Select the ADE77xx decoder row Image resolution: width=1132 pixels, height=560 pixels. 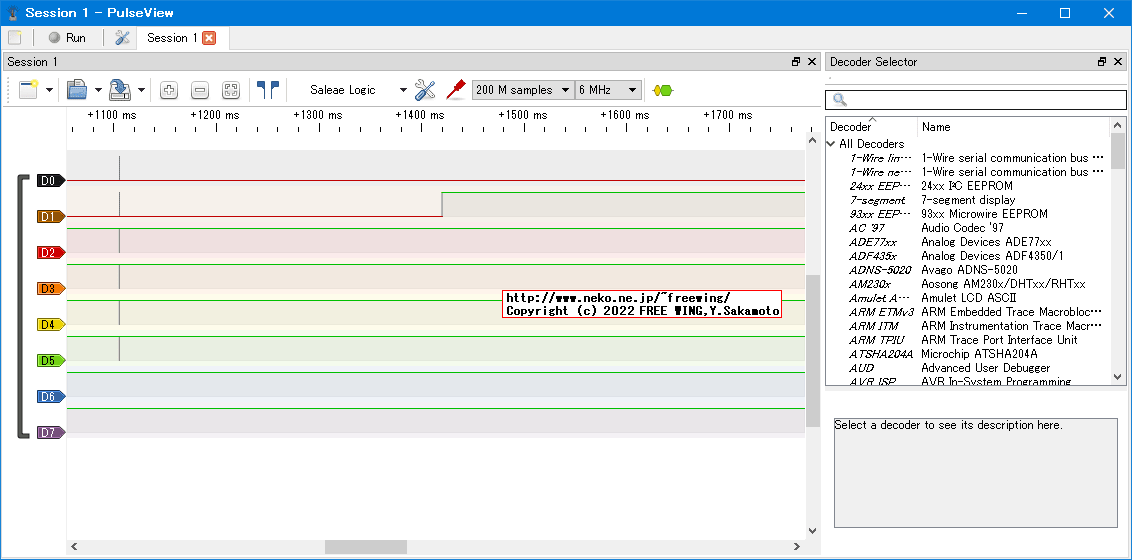[x=967, y=242]
